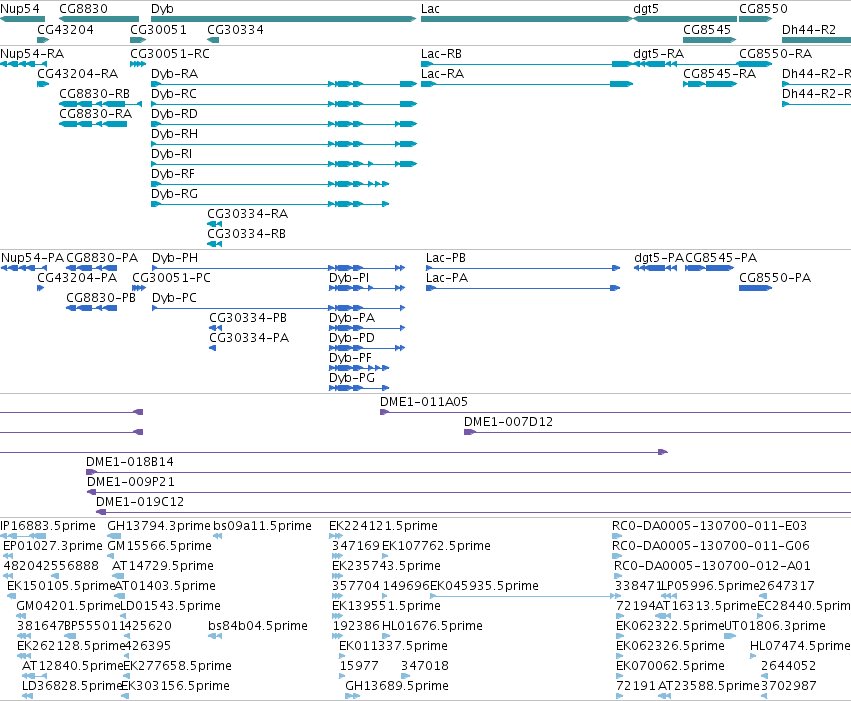Select the CG8545-RA transcript label

click(x=720, y=74)
